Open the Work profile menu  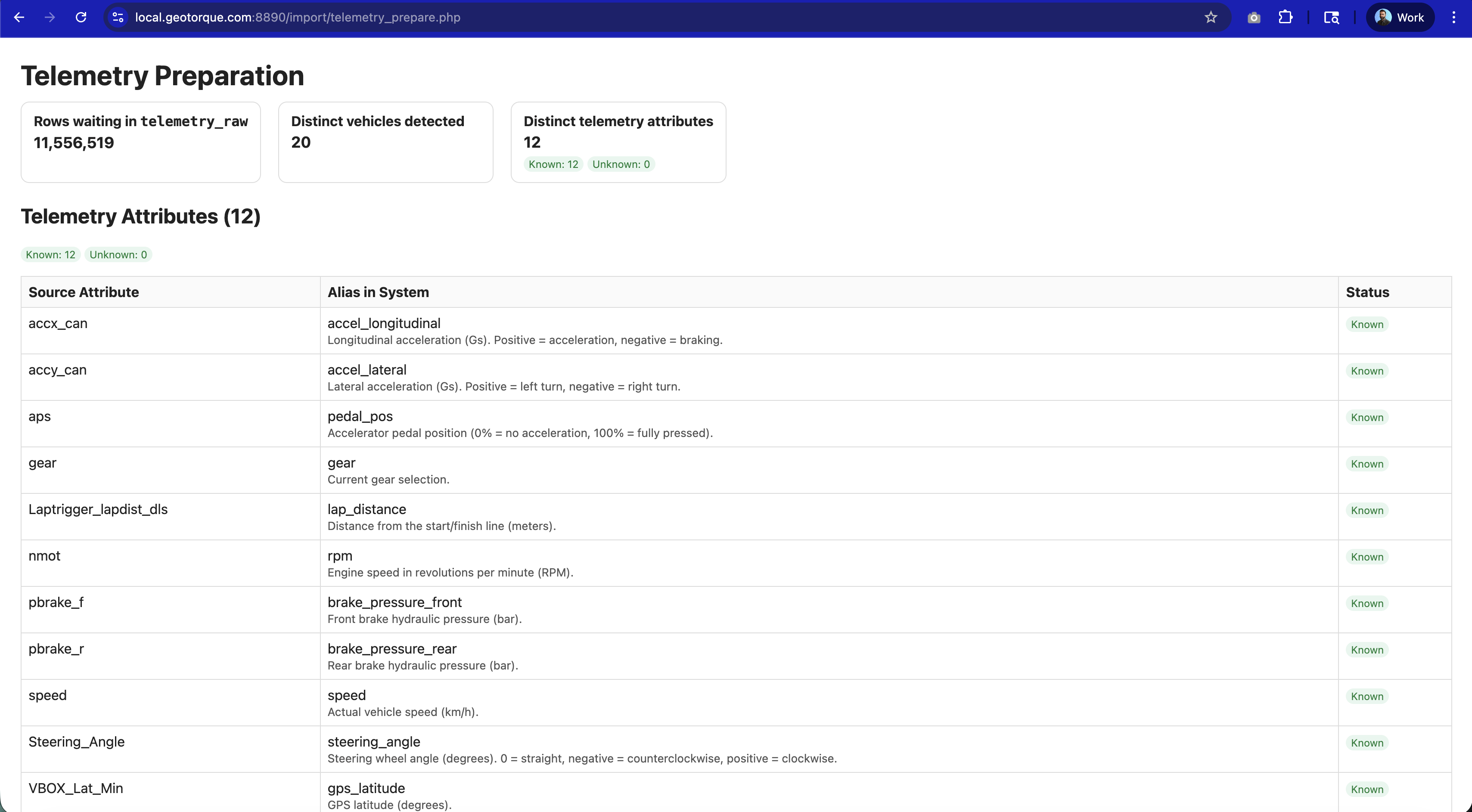coord(1399,17)
